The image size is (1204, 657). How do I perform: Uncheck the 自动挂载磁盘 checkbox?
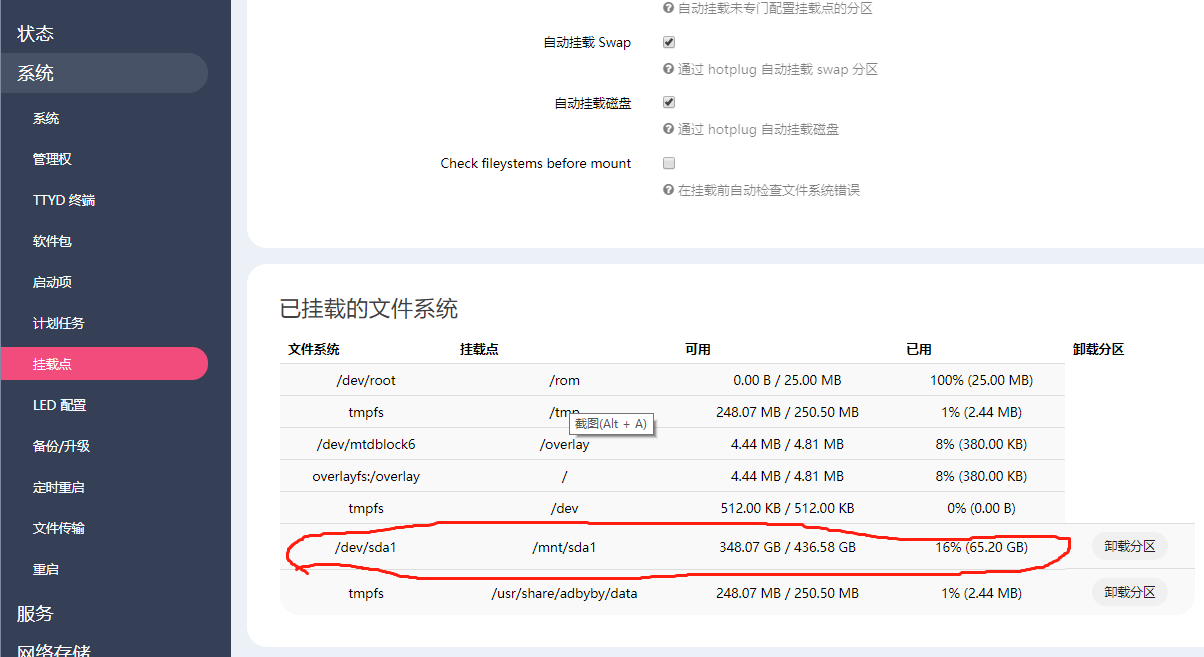(x=669, y=102)
